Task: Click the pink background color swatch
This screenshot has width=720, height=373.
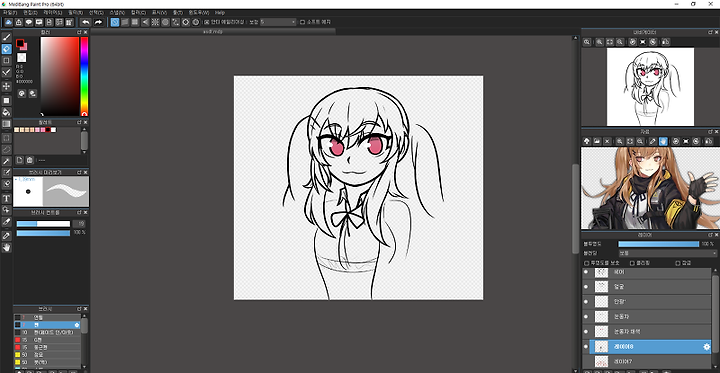Action: point(24,47)
